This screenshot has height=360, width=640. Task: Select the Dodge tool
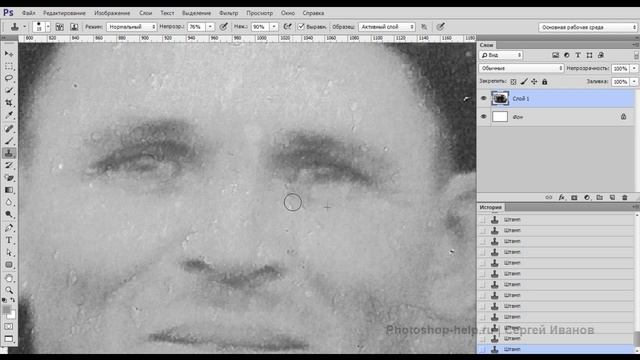pos(9,215)
